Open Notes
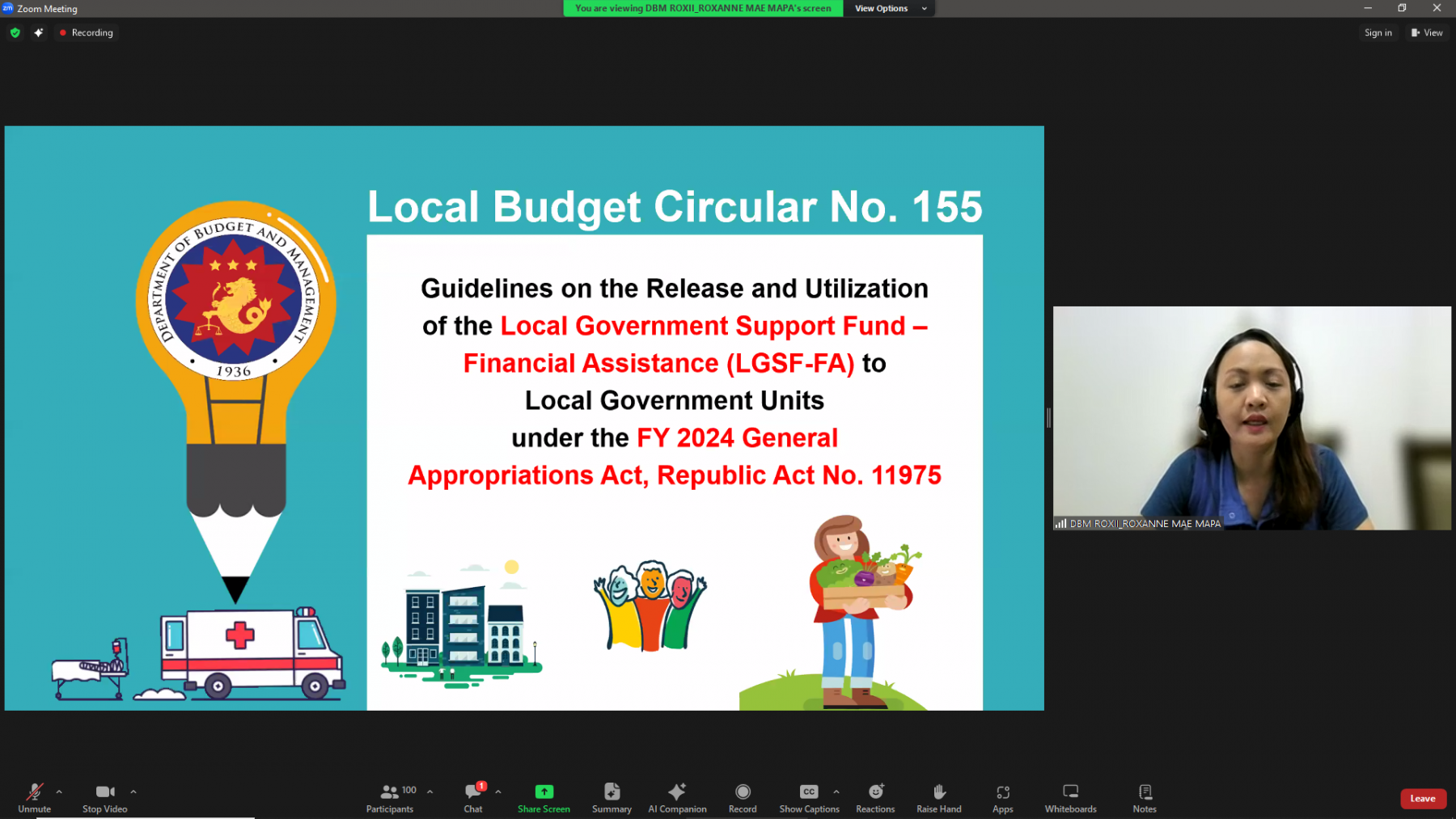 coord(1145,797)
